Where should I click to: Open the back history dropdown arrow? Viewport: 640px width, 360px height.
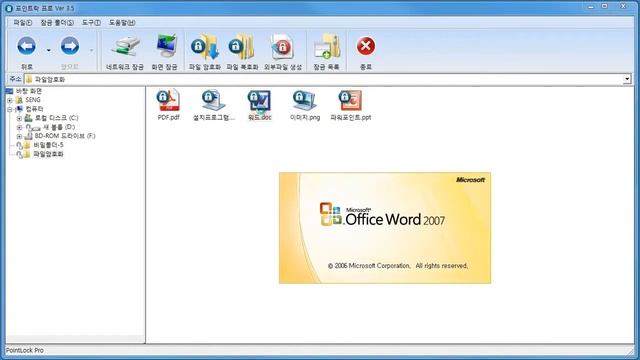pyautogui.click(x=49, y=50)
